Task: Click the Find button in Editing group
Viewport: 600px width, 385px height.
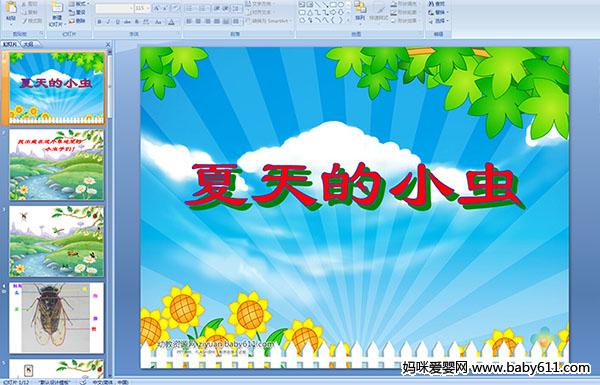Action: [437, 4]
